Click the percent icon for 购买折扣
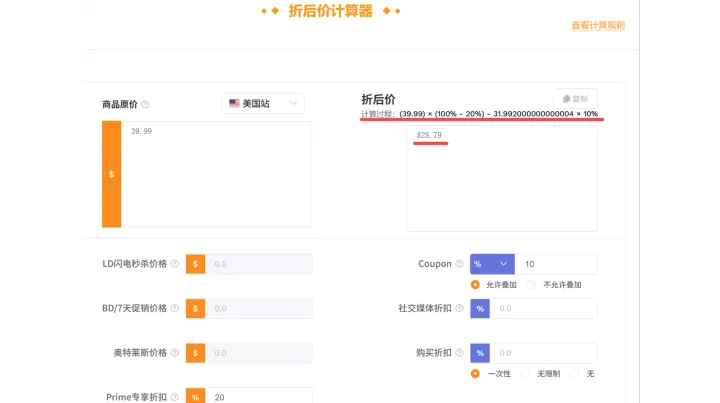The height and width of the screenshot is (403, 720). coord(480,353)
